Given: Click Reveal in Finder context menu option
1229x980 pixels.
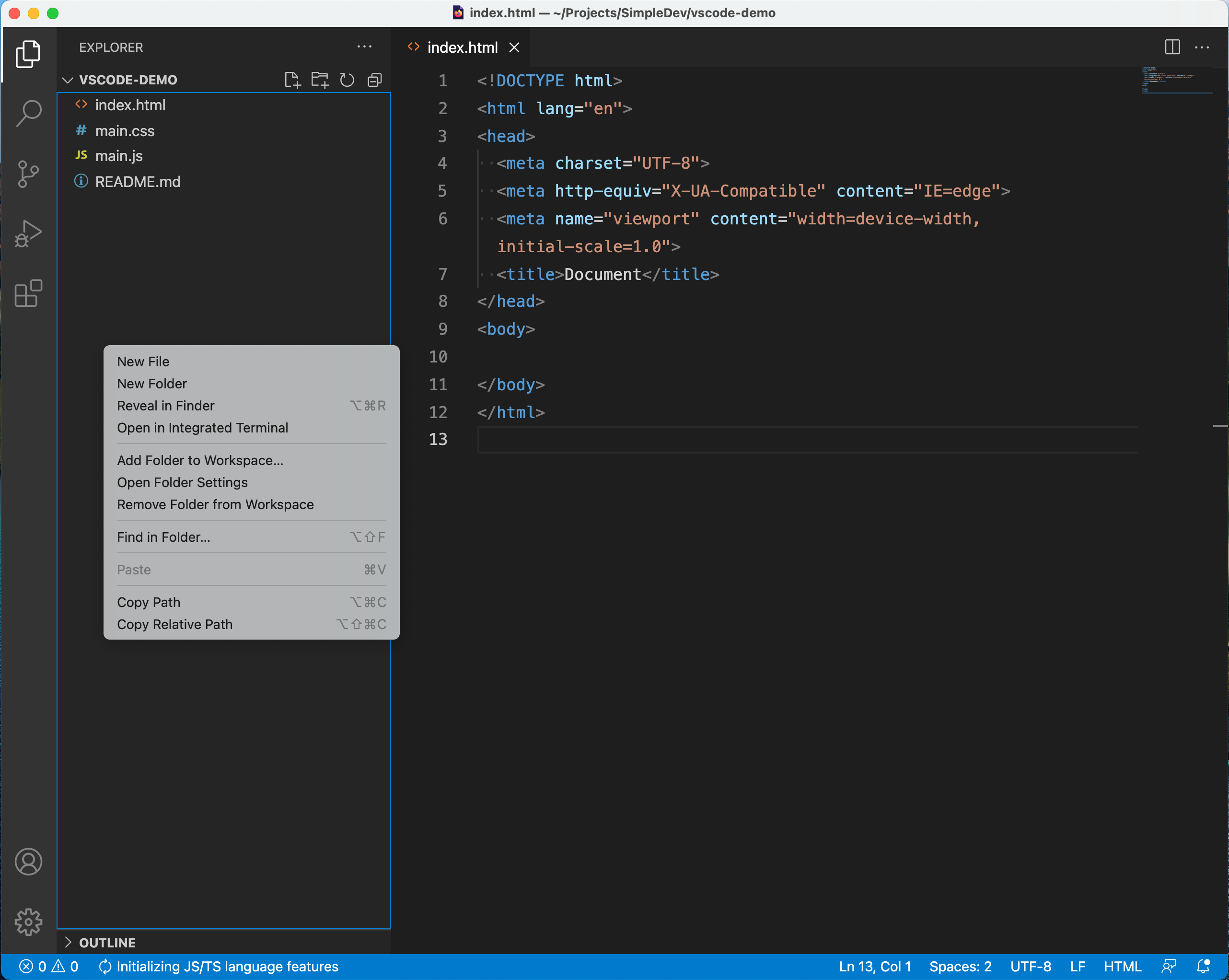Looking at the screenshot, I should tap(165, 405).
